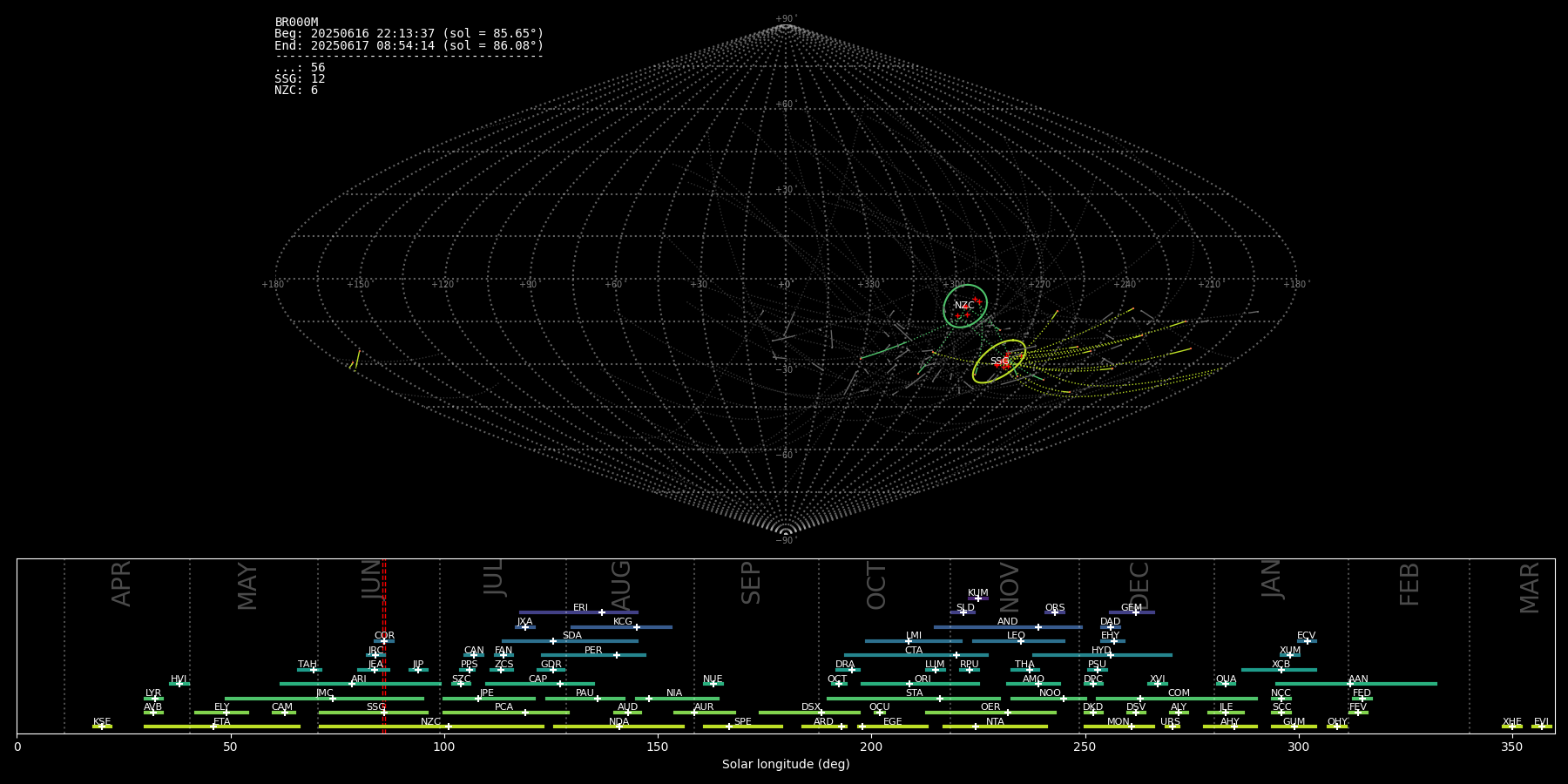This screenshot has width=1568, height=784.
Task: Click the CAP shower label in timeline
Action: pyautogui.click(x=538, y=679)
